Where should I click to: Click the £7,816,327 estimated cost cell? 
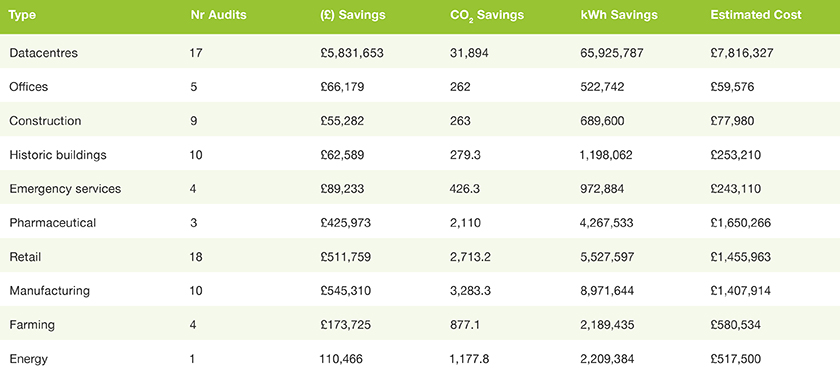(742, 53)
